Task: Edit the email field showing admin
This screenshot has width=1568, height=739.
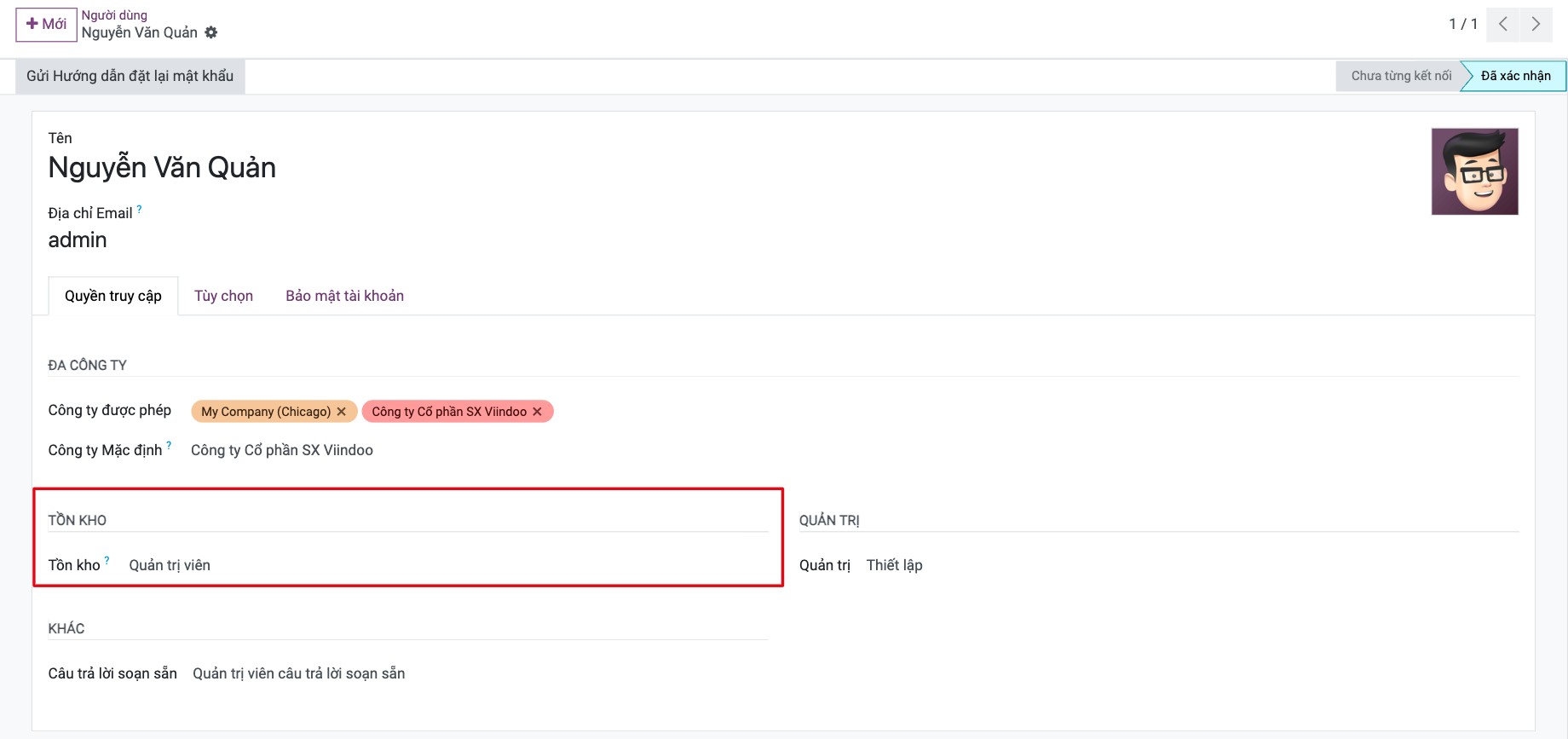Action: click(78, 240)
